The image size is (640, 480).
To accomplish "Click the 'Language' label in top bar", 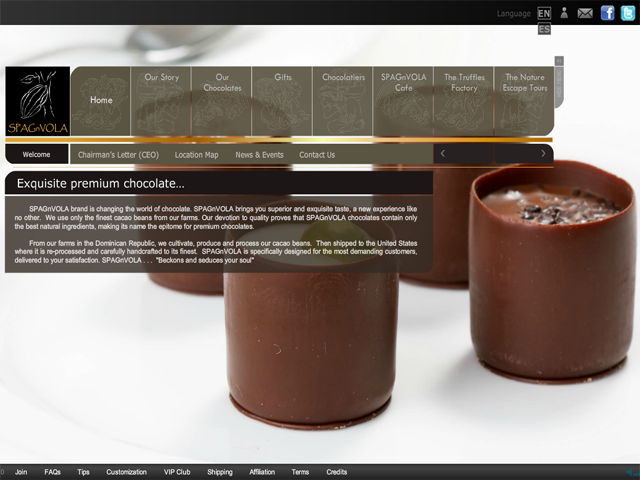I will tap(513, 13).
